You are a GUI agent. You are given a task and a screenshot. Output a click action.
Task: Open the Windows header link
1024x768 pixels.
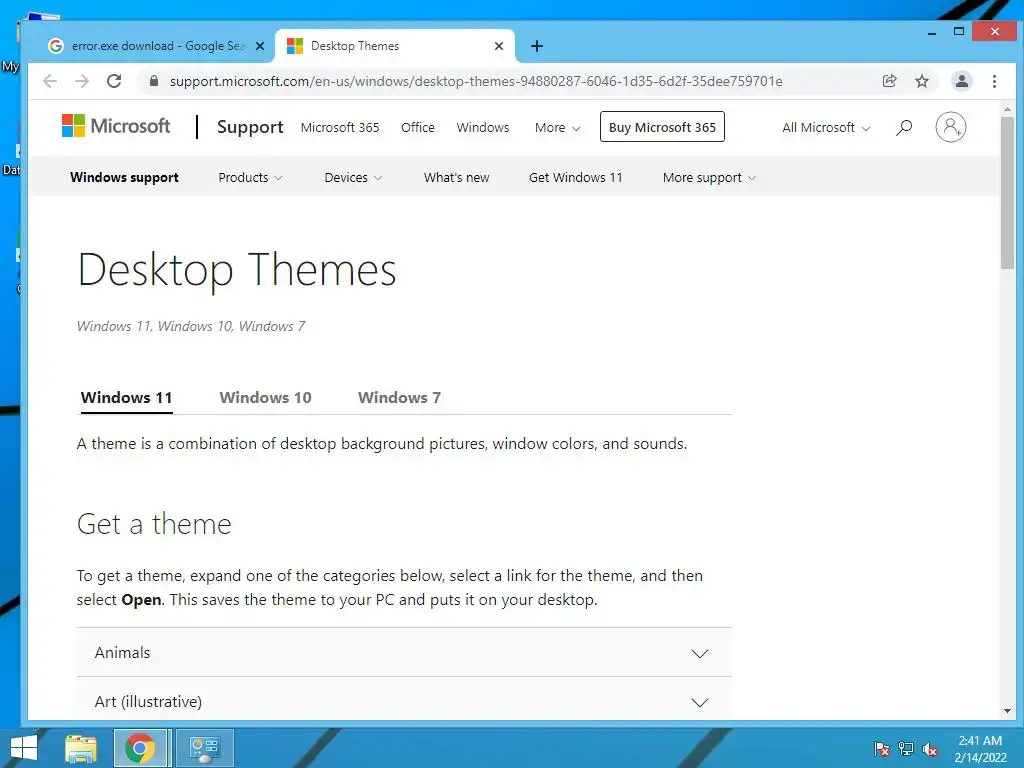click(483, 127)
